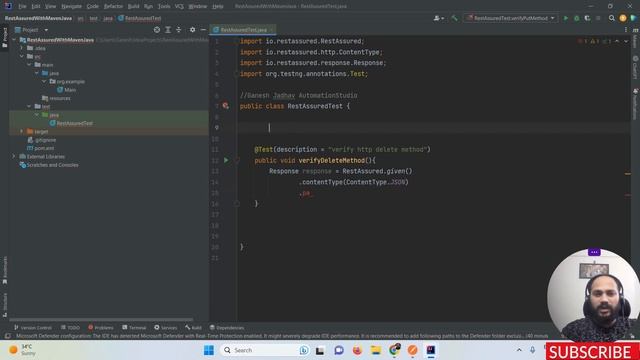Open the Maven tool window icon

click(636, 38)
